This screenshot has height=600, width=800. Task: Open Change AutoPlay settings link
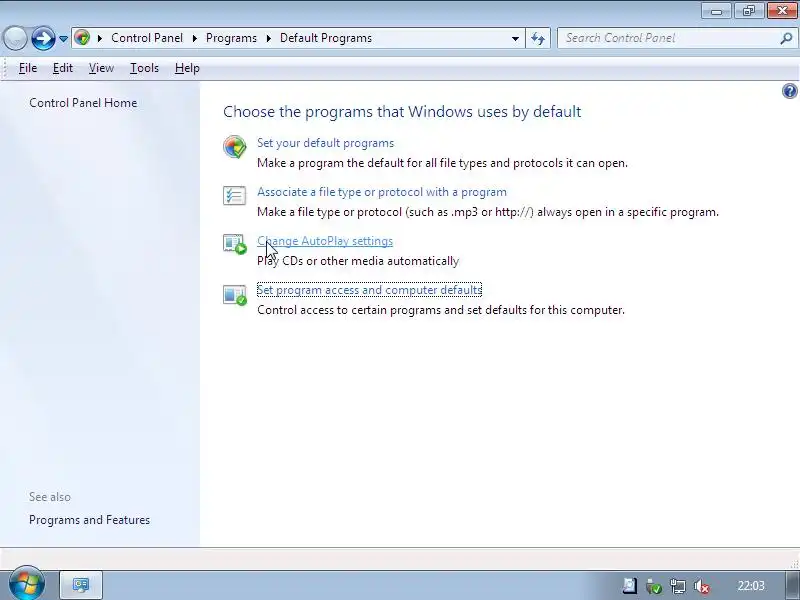click(325, 241)
